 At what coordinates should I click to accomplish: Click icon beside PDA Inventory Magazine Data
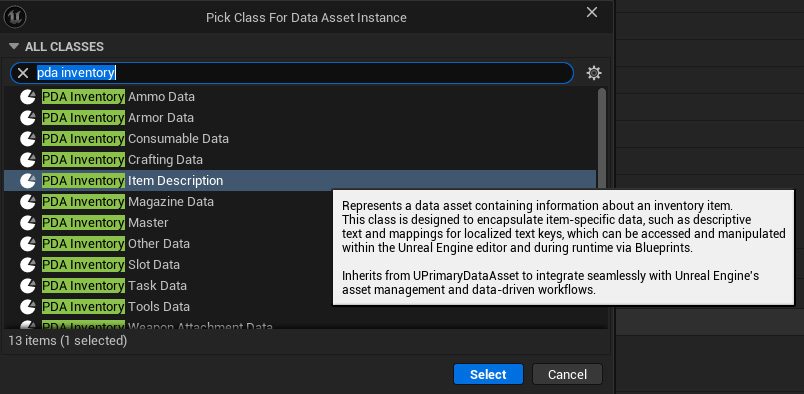pyautogui.click(x=28, y=202)
